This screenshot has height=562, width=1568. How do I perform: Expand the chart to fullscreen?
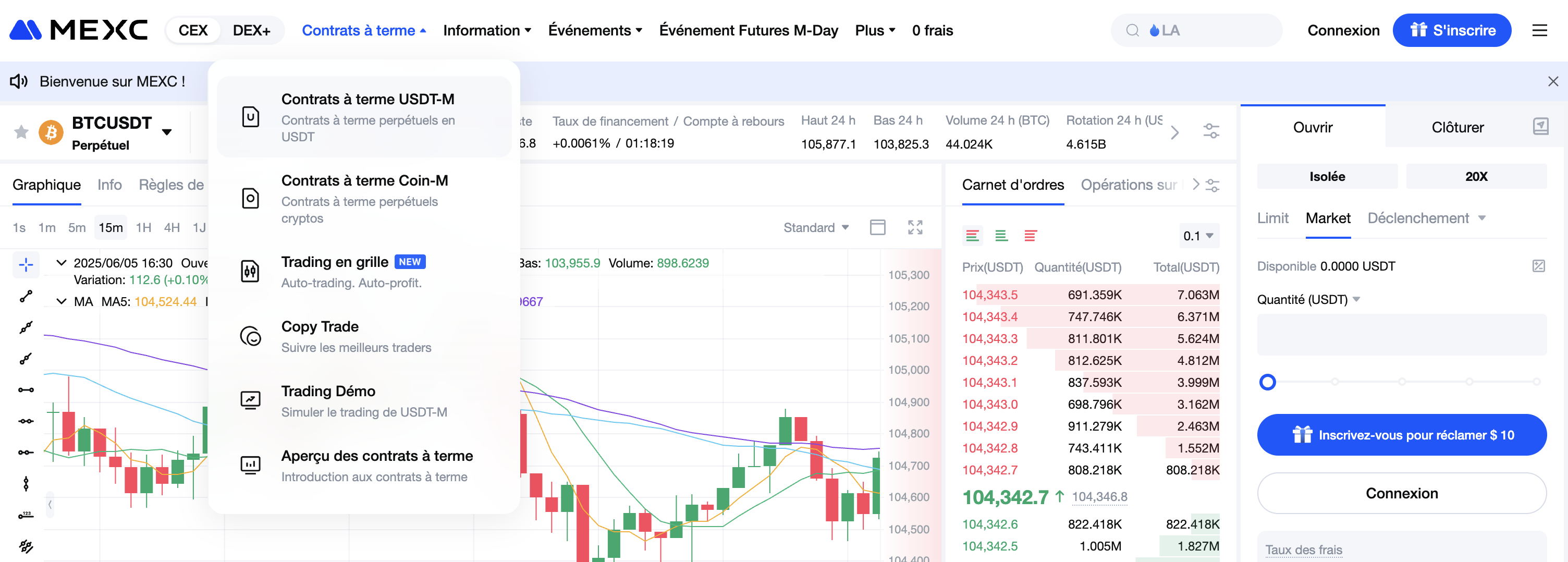(x=915, y=227)
